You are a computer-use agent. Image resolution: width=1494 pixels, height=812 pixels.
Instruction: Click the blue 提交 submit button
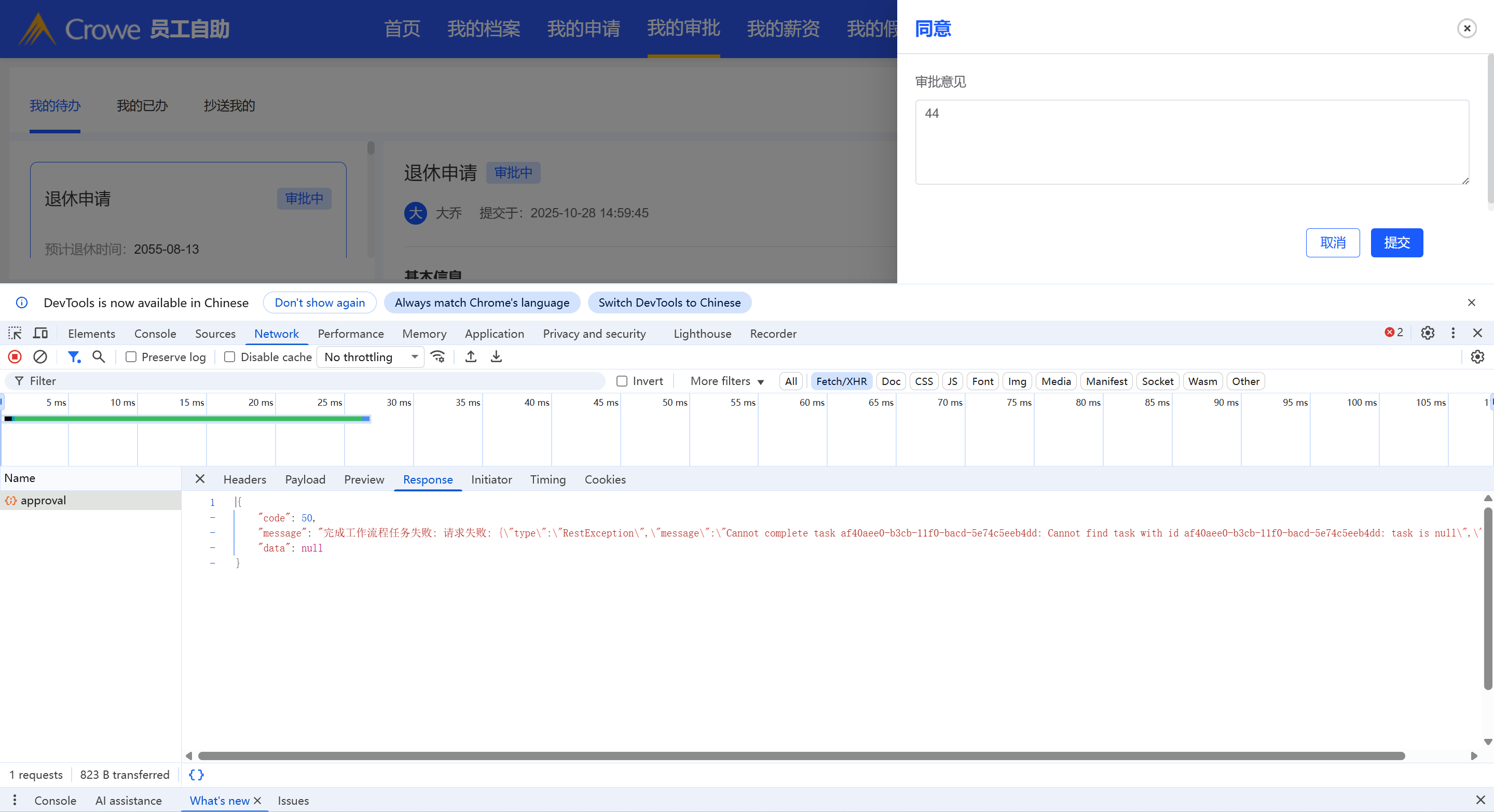click(x=1396, y=242)
